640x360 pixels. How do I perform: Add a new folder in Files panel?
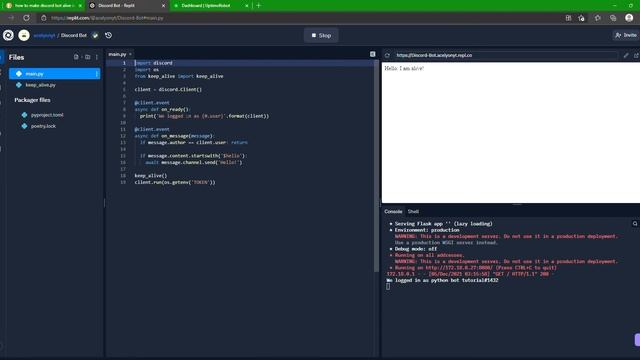87,57
